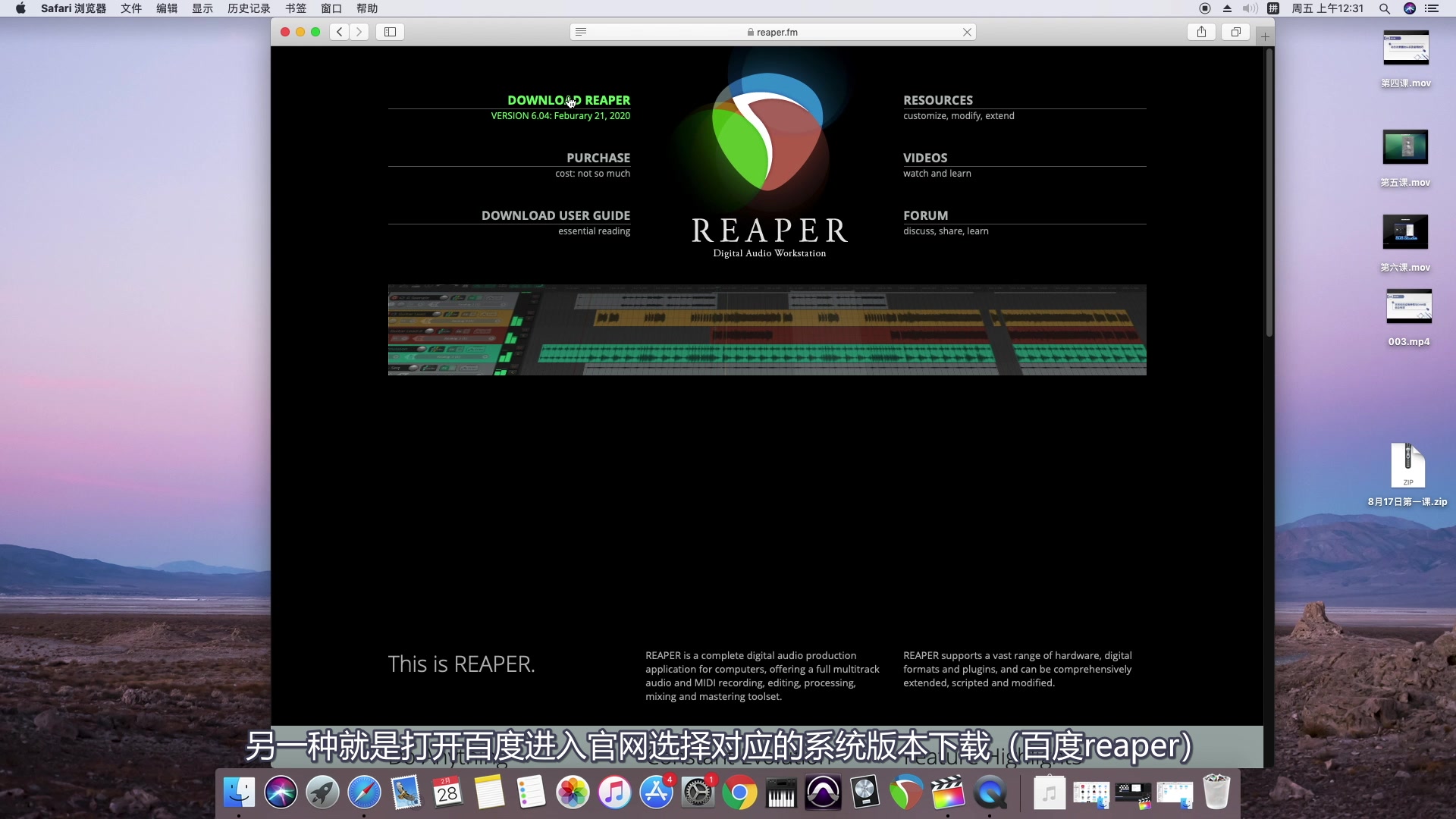Click DOWNLOAD USER GUIDE link

tap(555, 215)
